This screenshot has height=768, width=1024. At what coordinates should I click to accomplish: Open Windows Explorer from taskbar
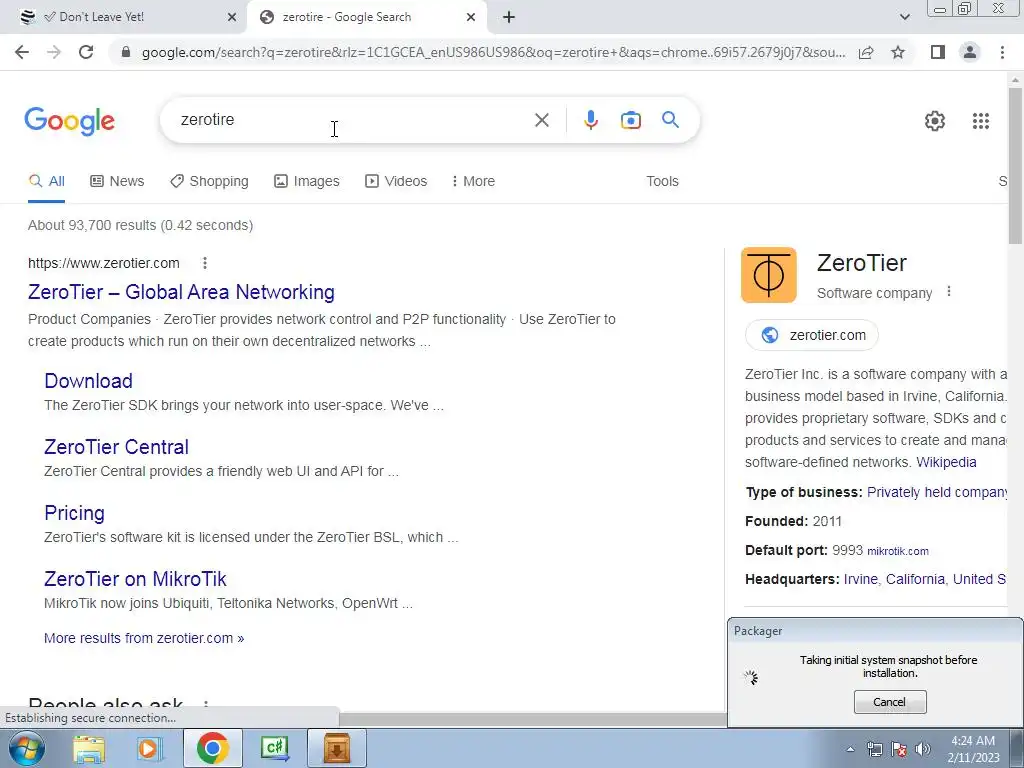89,748
